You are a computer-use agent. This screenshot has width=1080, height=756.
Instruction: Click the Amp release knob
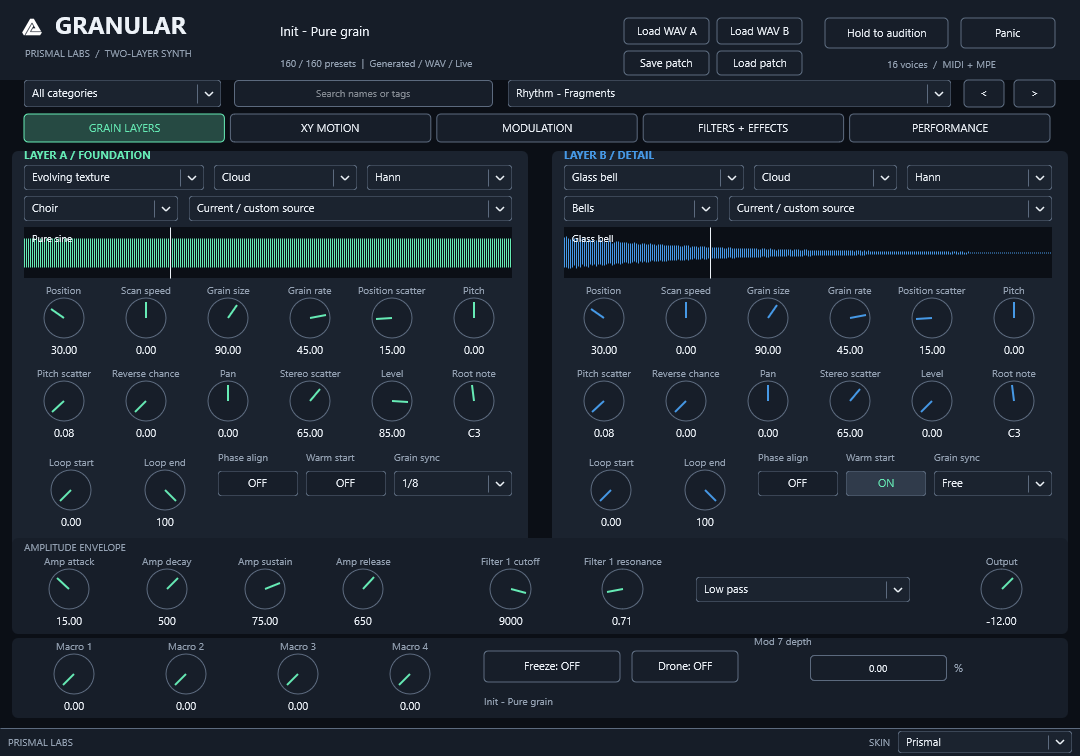tap(363, 589)
